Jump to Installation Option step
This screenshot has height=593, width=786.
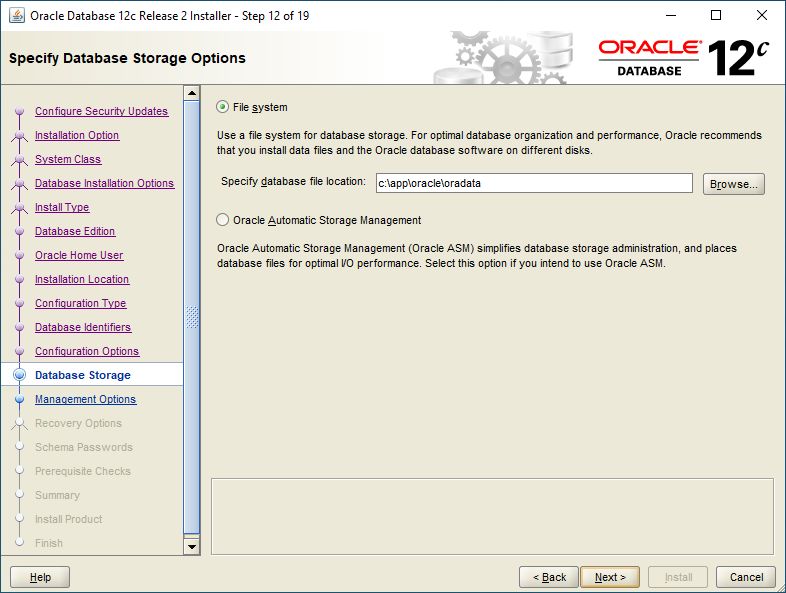point(77,135)
